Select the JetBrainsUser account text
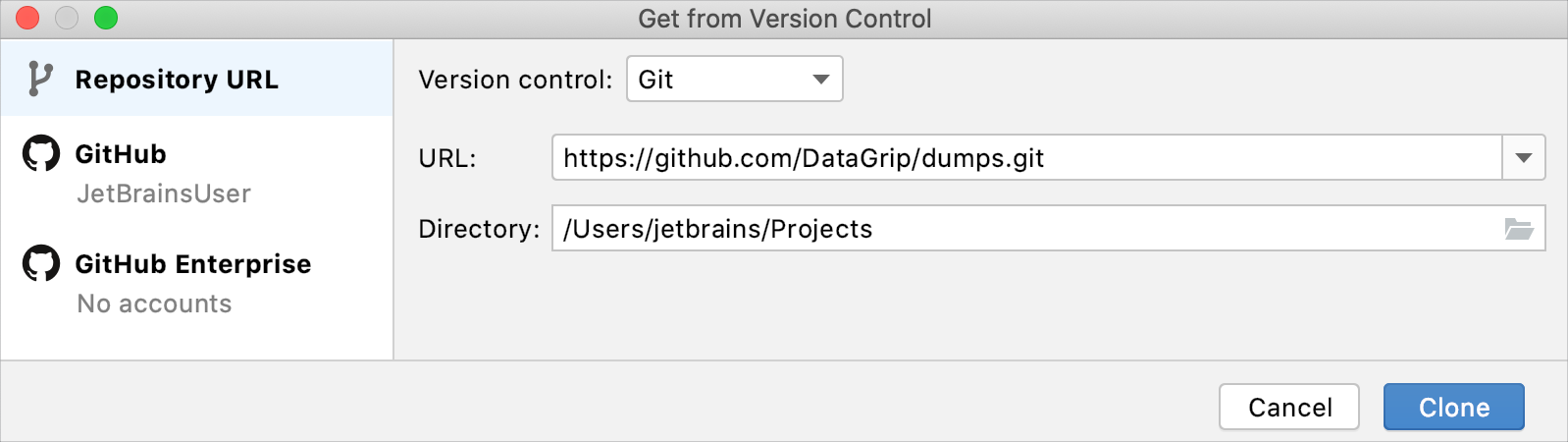The height and width of the screenshot is (442, 1568). (x=164, y=193)
